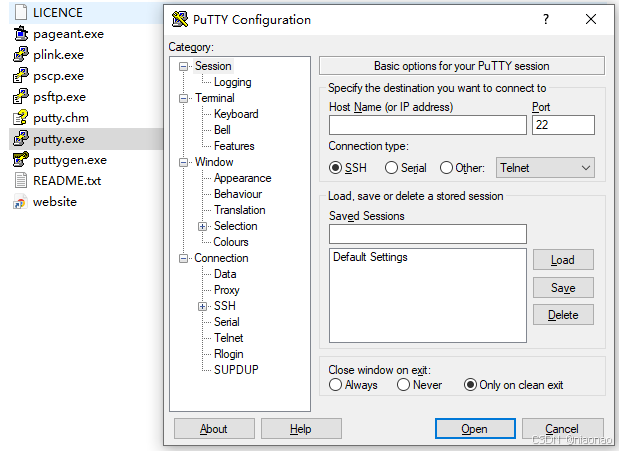The image size is (619, 451).
Task: Click the putty.exe icon in file list
Action: 21,139
